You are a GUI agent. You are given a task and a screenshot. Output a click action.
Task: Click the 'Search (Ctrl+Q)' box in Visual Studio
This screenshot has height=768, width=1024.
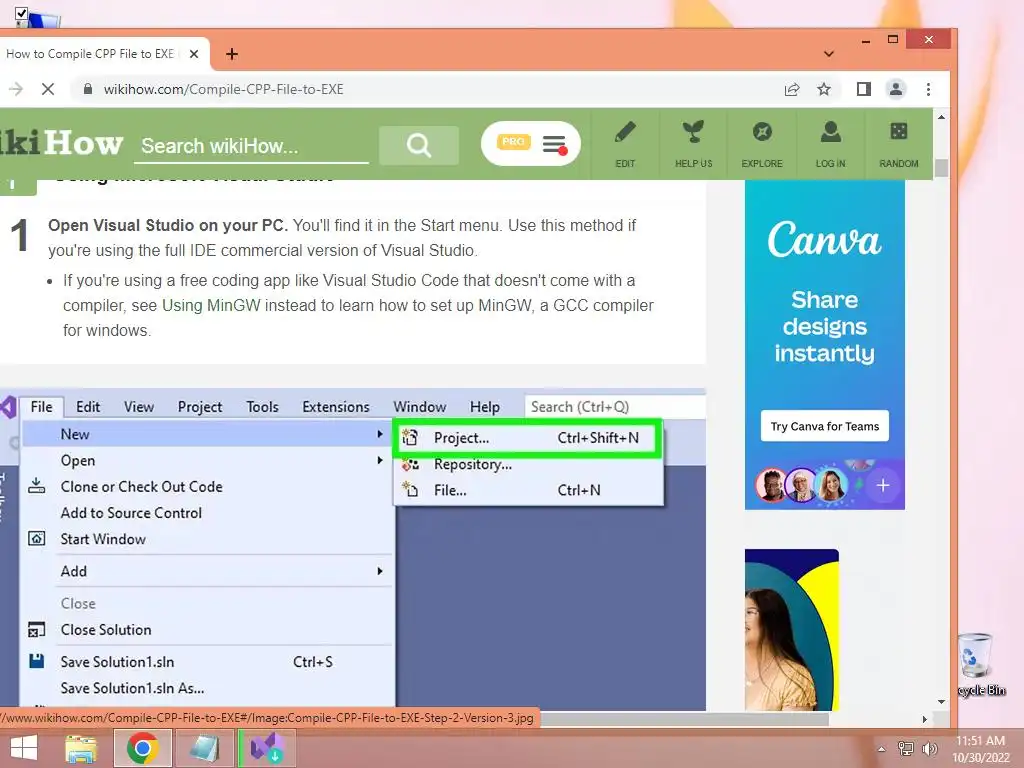pyautogui.click(x=615, y=407)
